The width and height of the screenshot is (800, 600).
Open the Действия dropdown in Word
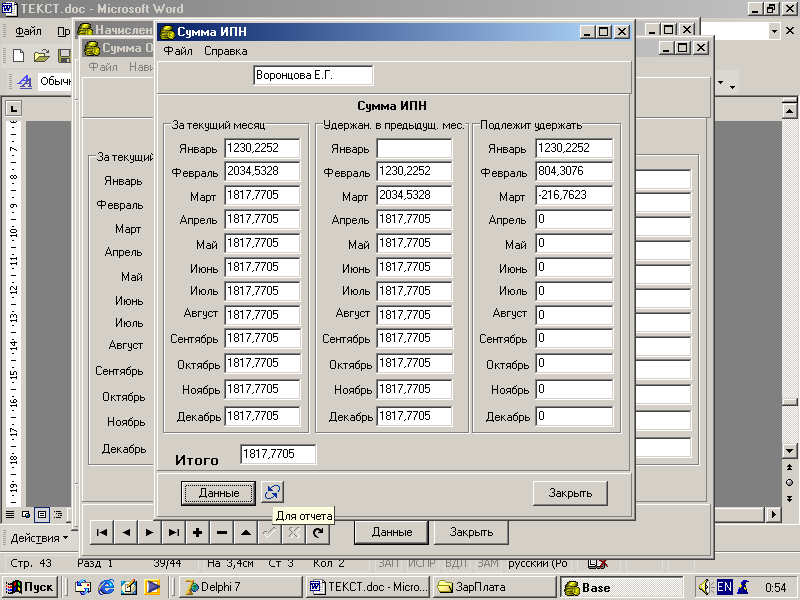click(40, 538)
